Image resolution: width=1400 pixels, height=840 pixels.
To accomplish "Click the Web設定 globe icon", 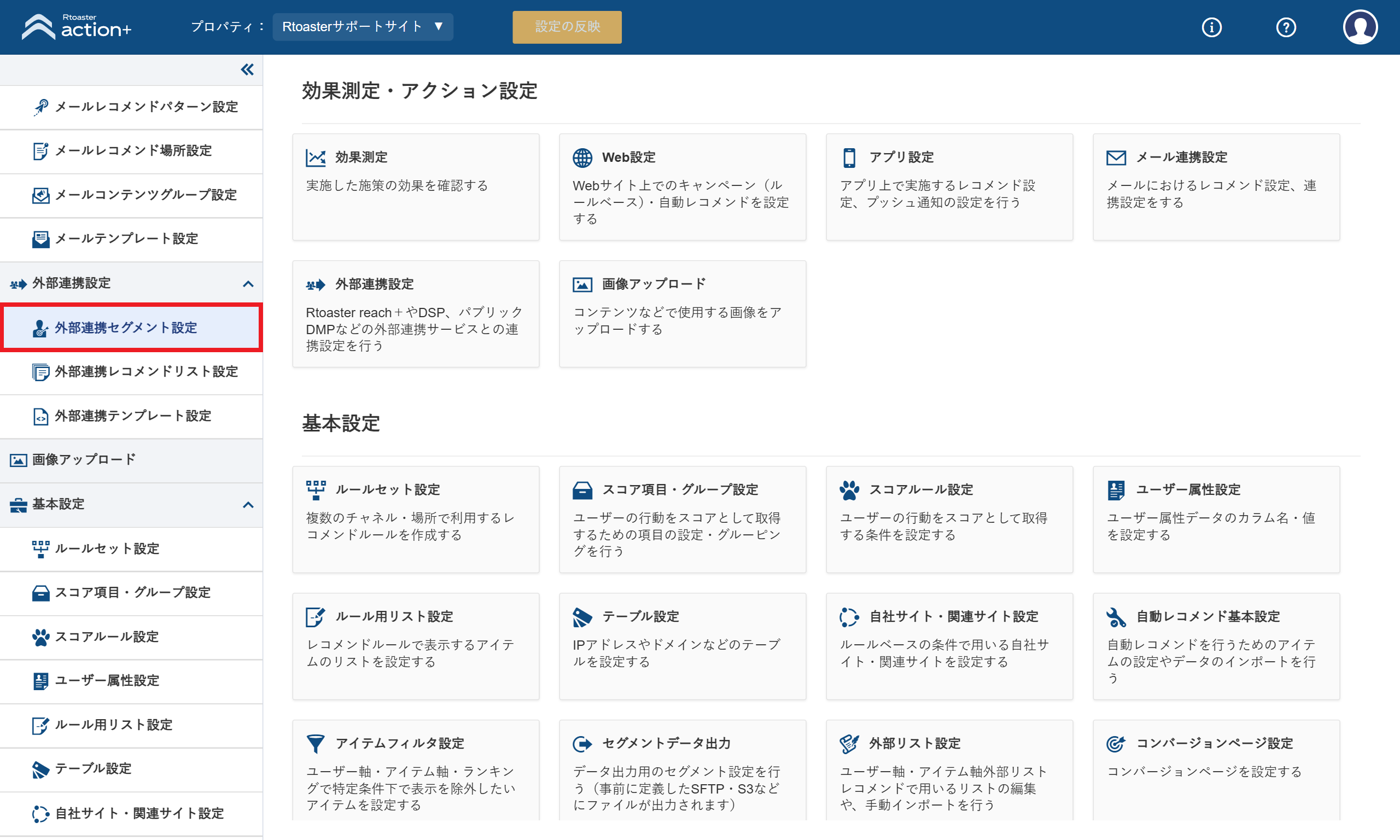I will coord(582,157).
